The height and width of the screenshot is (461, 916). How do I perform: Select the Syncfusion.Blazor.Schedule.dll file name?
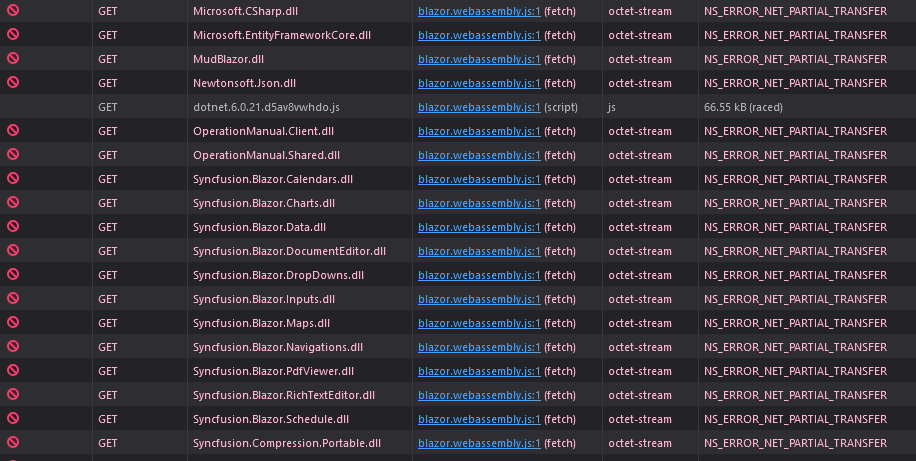271,419
